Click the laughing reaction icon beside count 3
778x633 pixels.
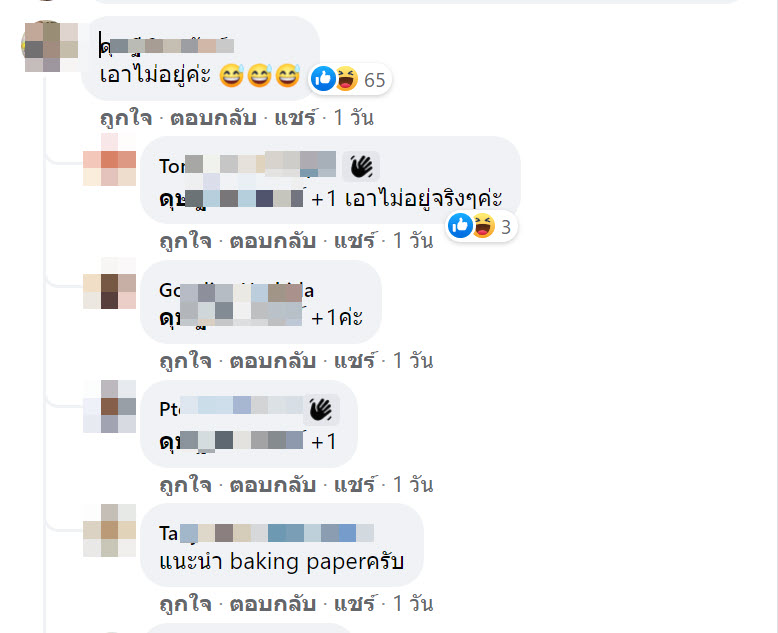pyautogui.click(x=483, y=226)
